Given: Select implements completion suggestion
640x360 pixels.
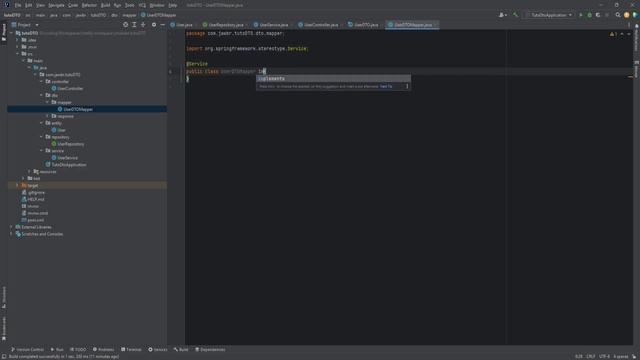Looking at the screenshot, I should click(333, 79).
